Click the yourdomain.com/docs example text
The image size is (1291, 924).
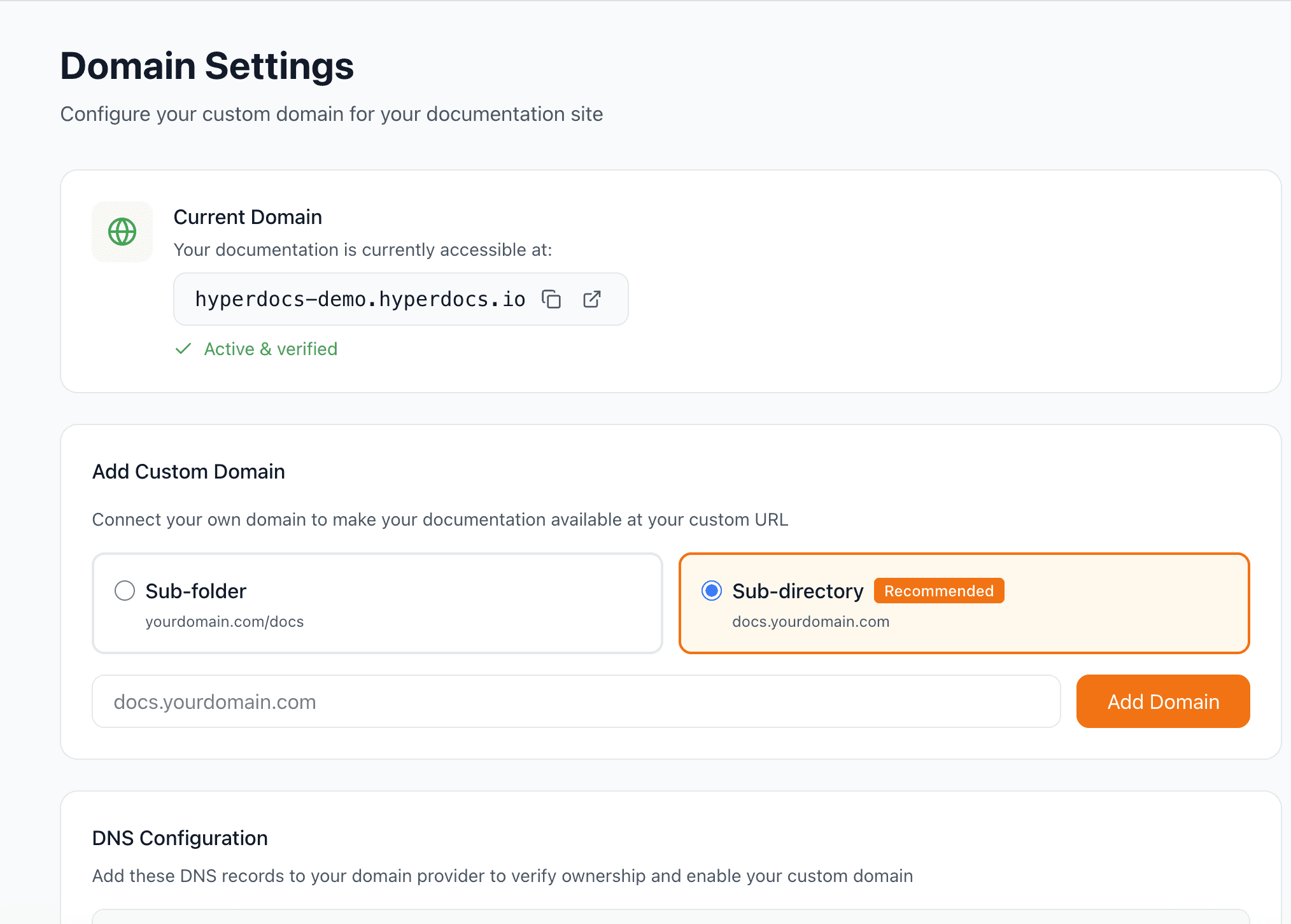[224, 622]
